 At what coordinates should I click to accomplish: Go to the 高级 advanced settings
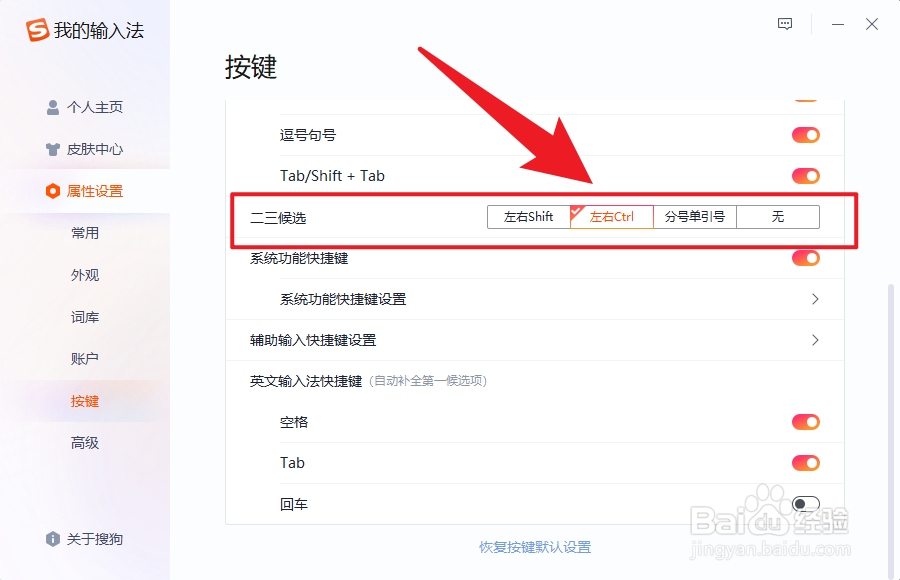click(85, 442)
